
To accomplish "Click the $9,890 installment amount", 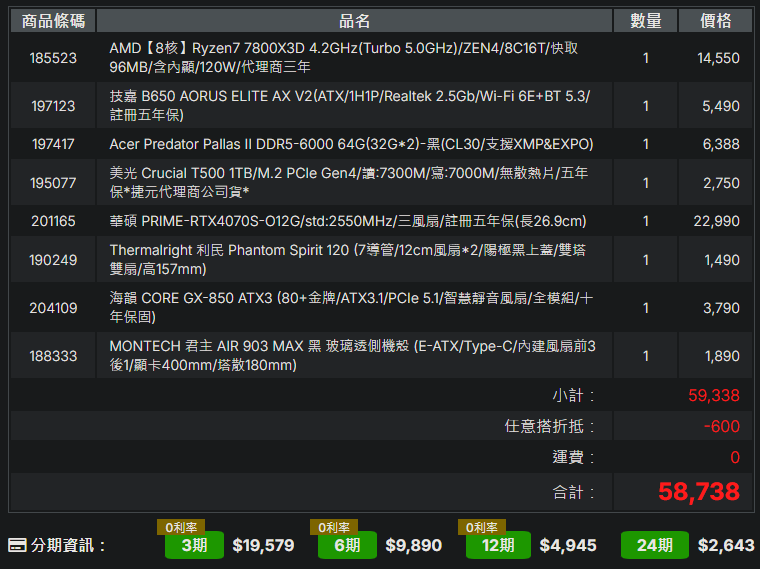I will [x=413, y=545].
